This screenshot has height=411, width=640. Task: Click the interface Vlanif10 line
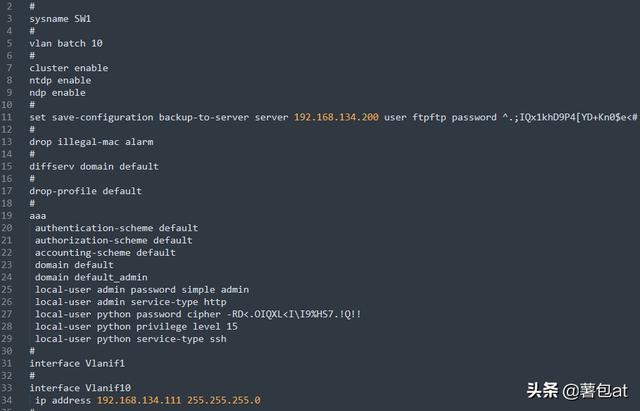[80, 388]
